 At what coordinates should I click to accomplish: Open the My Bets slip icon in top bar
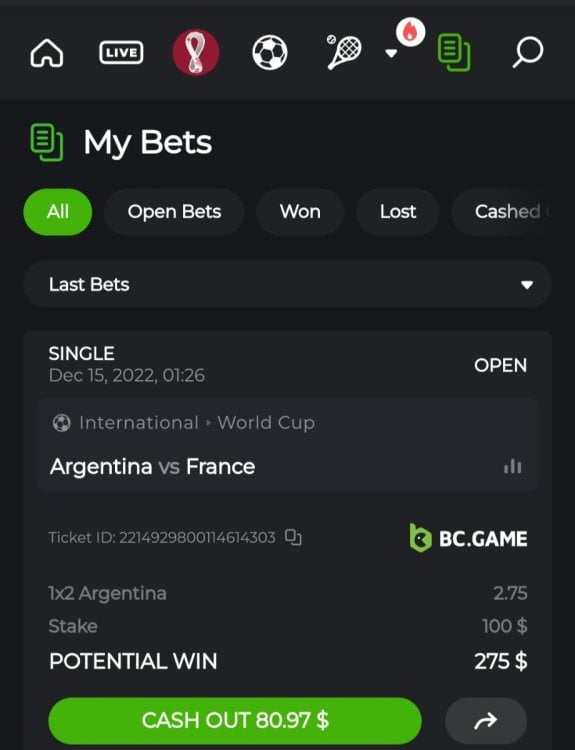click(x=454, y=53)
